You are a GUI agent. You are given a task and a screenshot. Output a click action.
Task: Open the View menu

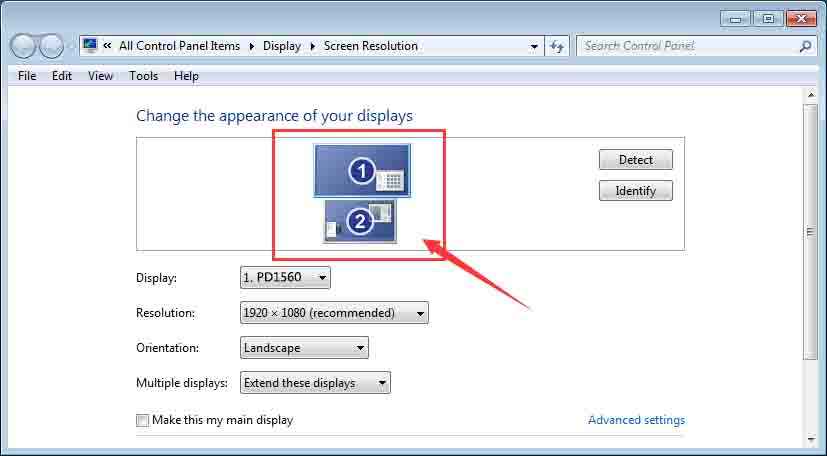pyautogui.click(x=100, y=76)
